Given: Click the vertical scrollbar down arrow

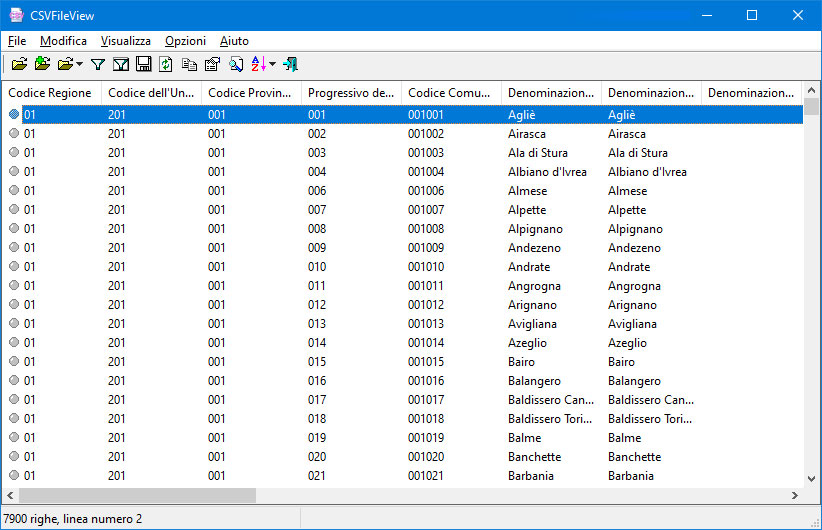Looking at the screenshot, I should (x=811, y=478).
